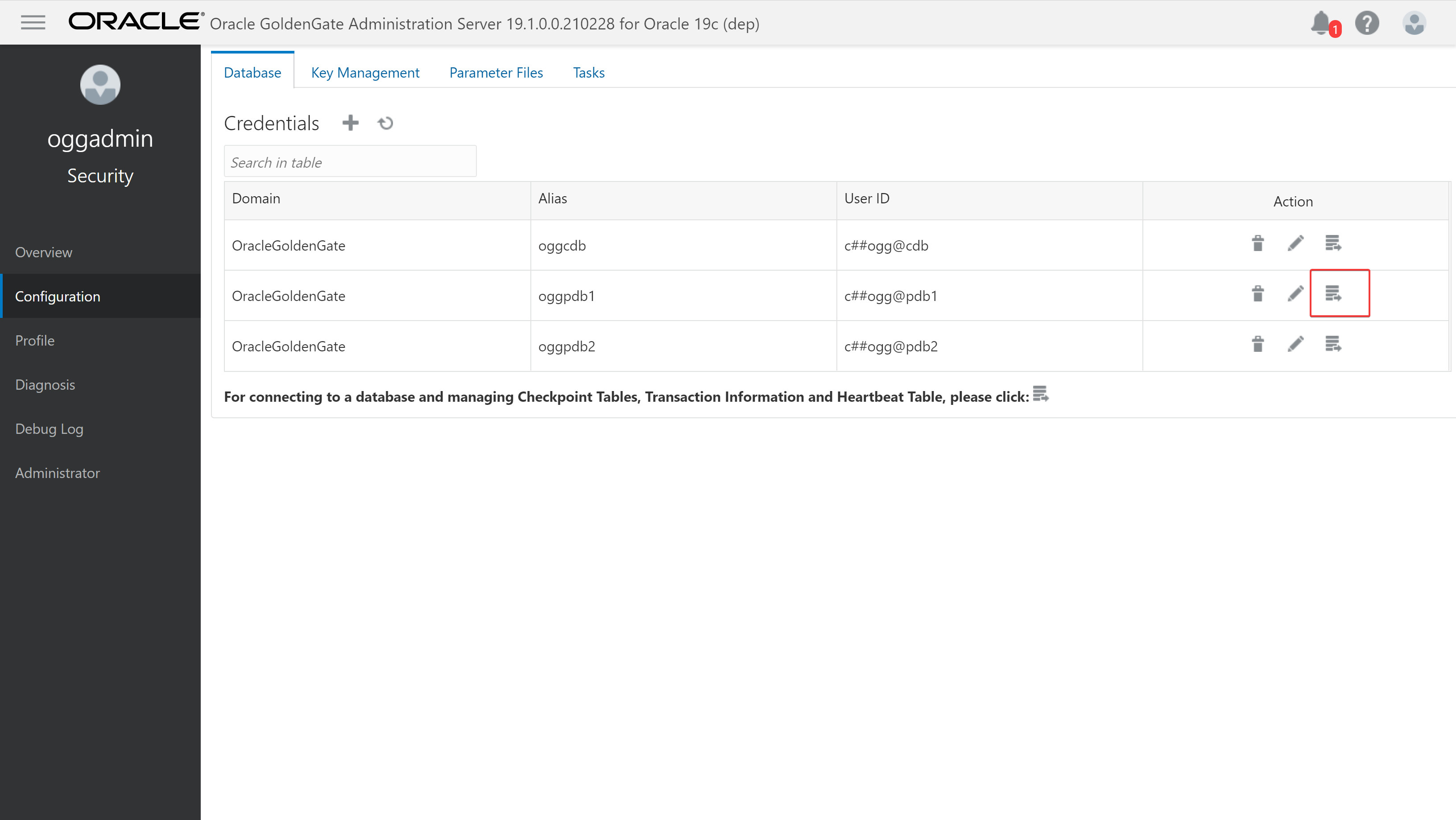1456x820 pixels.
Task: Connect to database using oggcdb alias
Action: 1333,243
